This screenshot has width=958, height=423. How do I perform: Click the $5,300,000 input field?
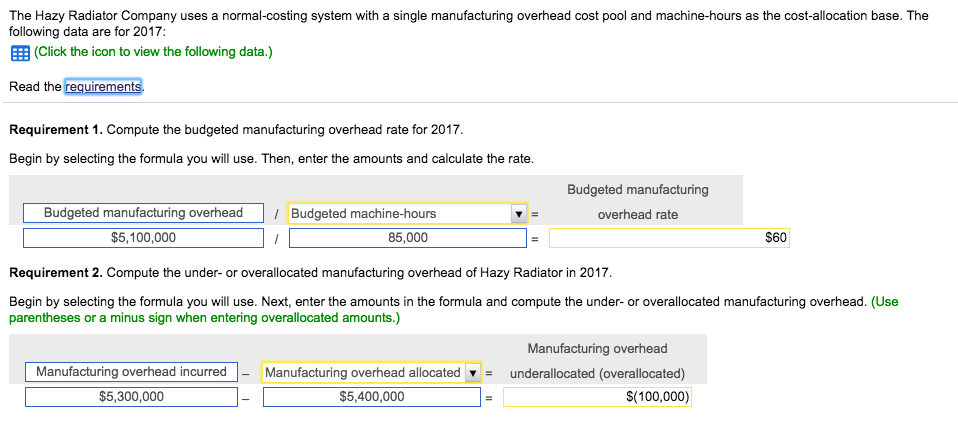[x=131, y=397]
